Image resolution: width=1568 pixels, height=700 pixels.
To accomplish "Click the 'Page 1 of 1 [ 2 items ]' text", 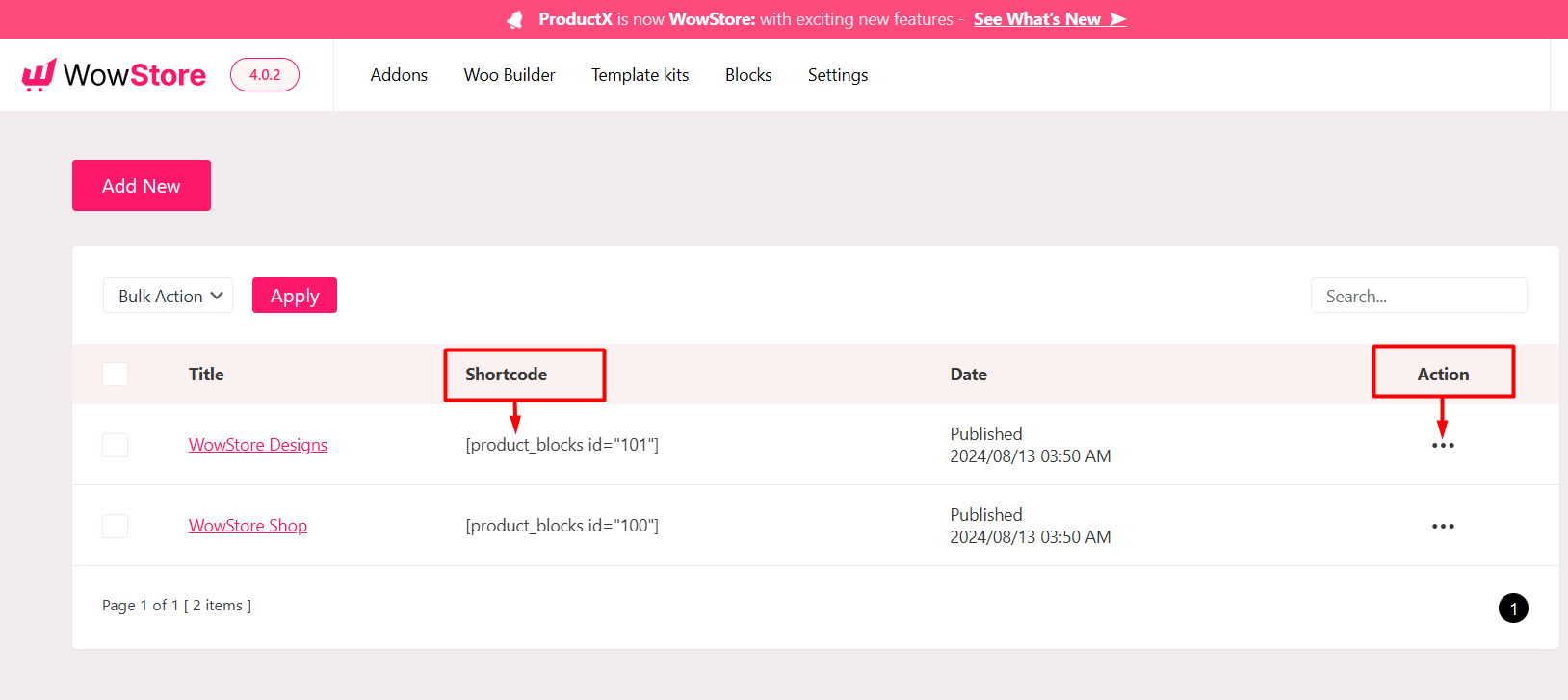I will (x=176, y=606).
